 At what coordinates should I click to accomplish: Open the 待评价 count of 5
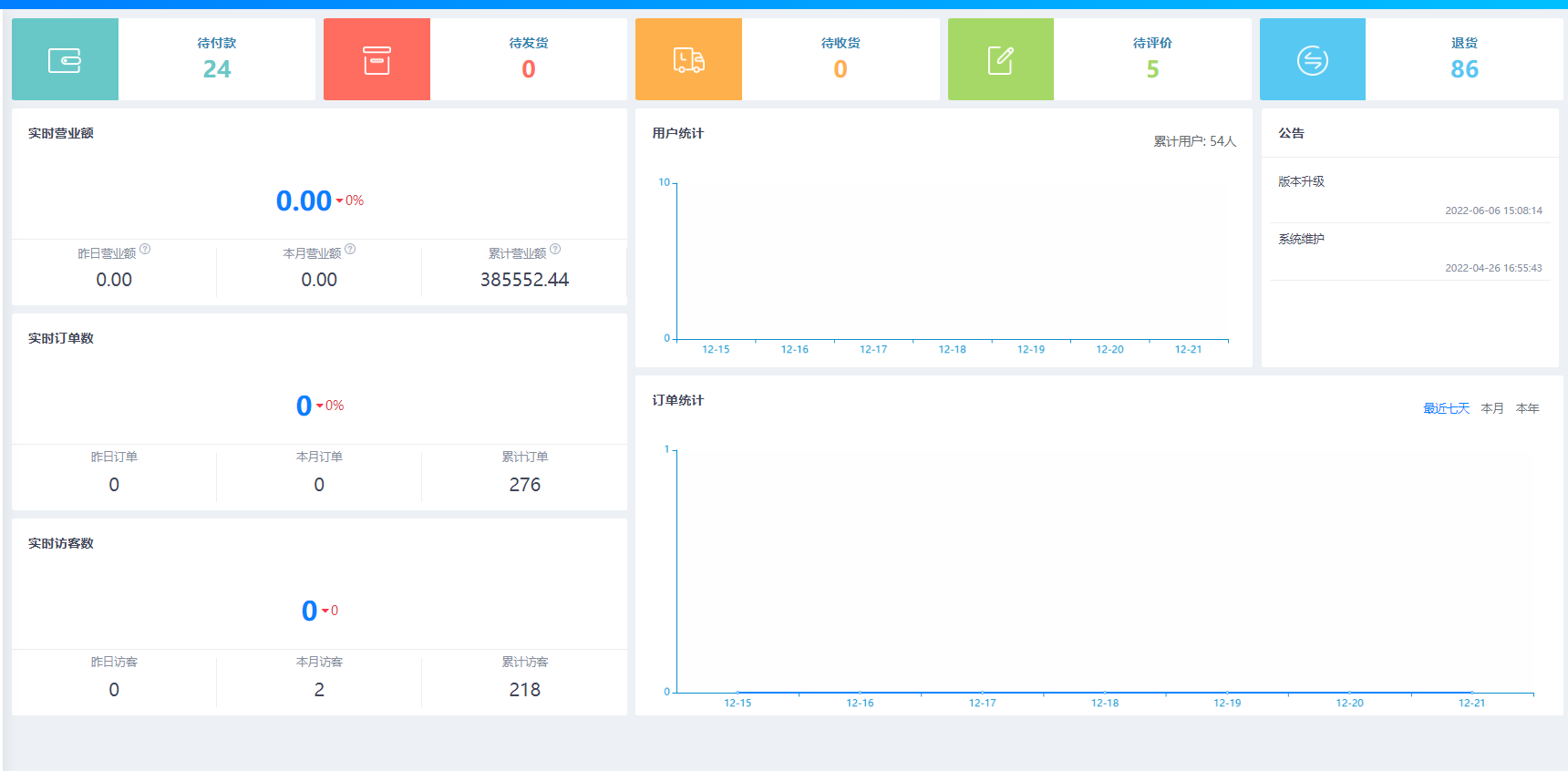[x=1152, y=69]
